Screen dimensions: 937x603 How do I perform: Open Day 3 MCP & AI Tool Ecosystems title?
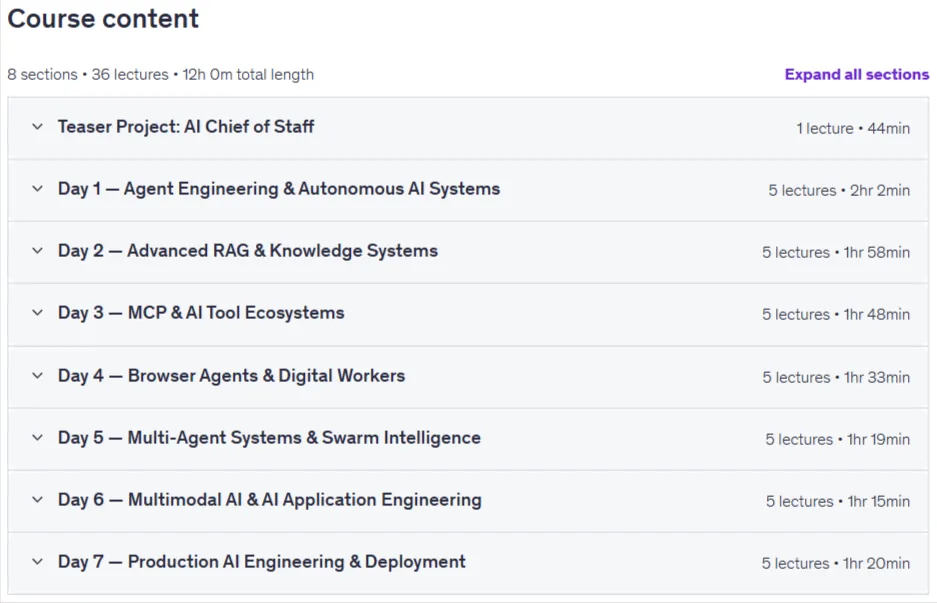pyautogui.click(x=201, y=313)
